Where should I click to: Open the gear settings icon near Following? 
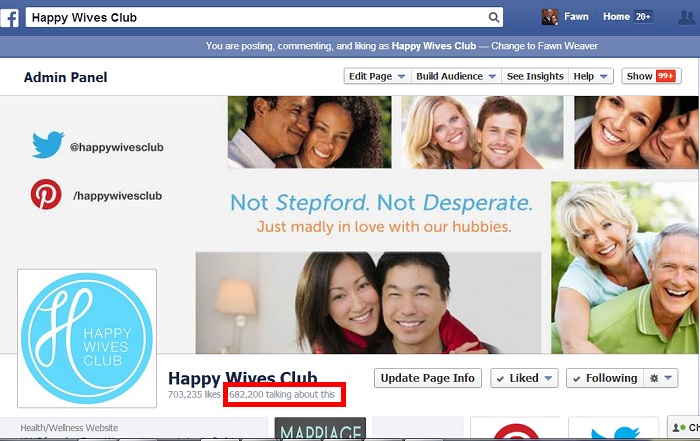pos(654,378)
